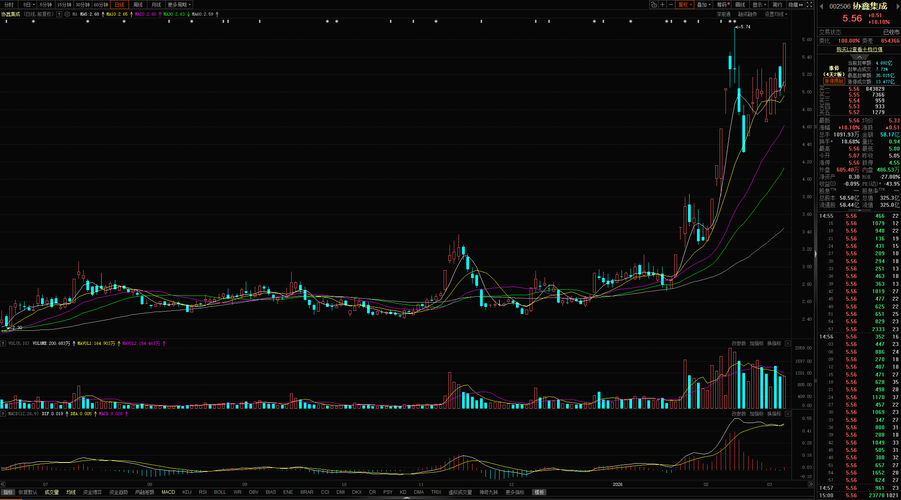The width and height of the screenshot is (901, 500).
Task: Open the 更多周期 dropdown
Action: [x=179, y=5]
